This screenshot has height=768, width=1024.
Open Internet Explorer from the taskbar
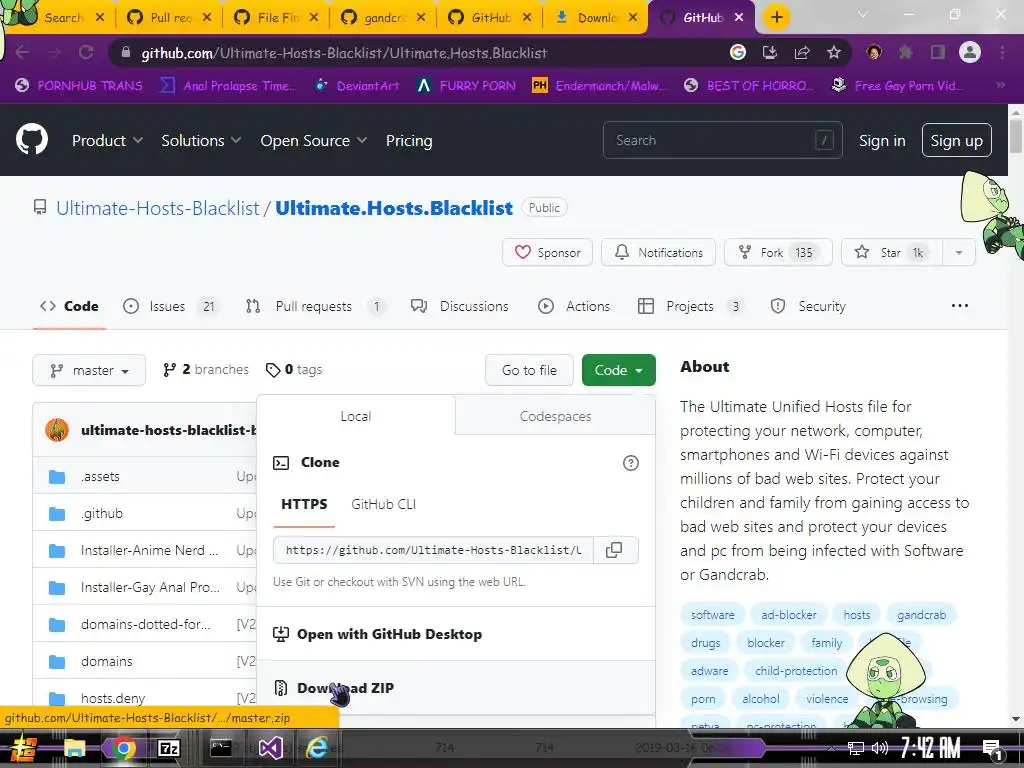318,748
